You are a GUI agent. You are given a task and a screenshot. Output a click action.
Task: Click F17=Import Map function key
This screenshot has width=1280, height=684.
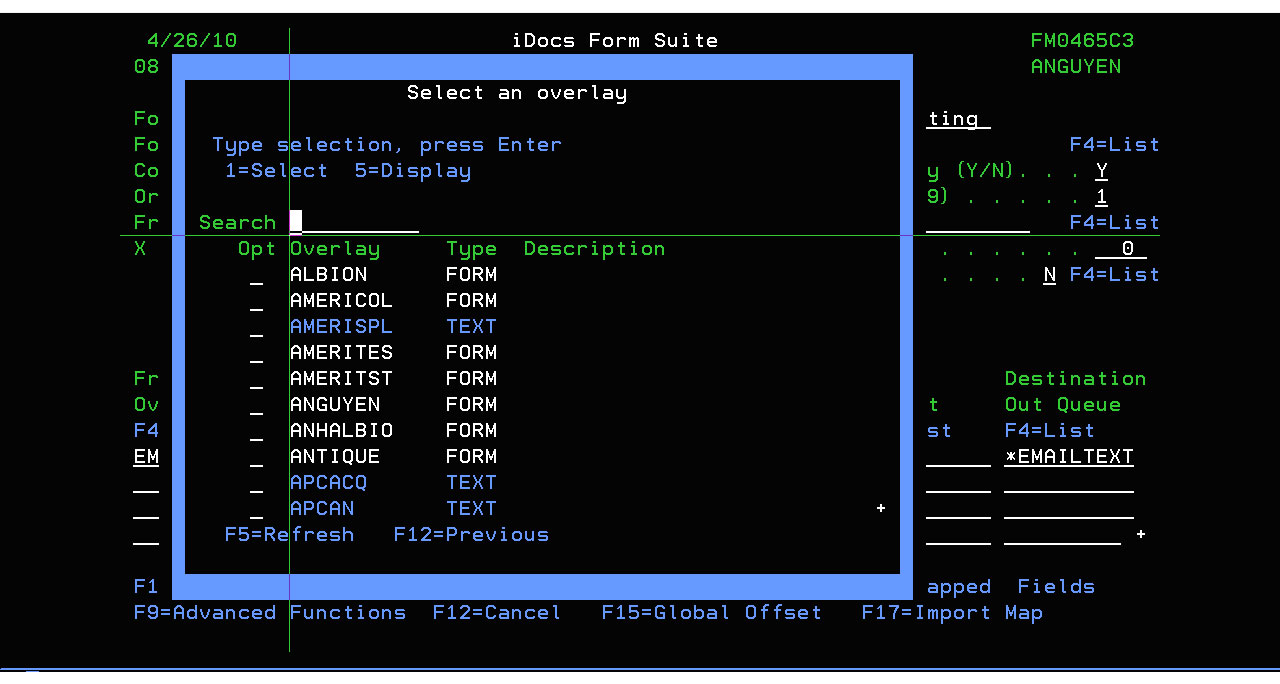click(x=951, y=613)
